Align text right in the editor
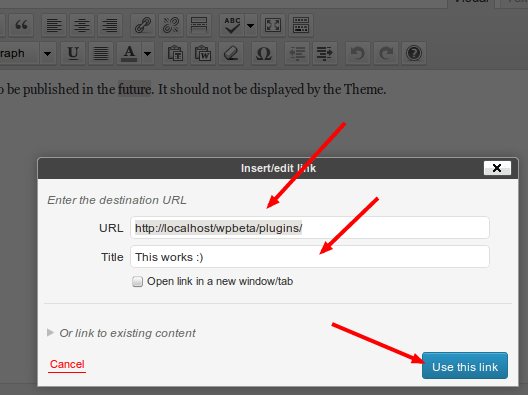The image size is (528, 395). 110,25
